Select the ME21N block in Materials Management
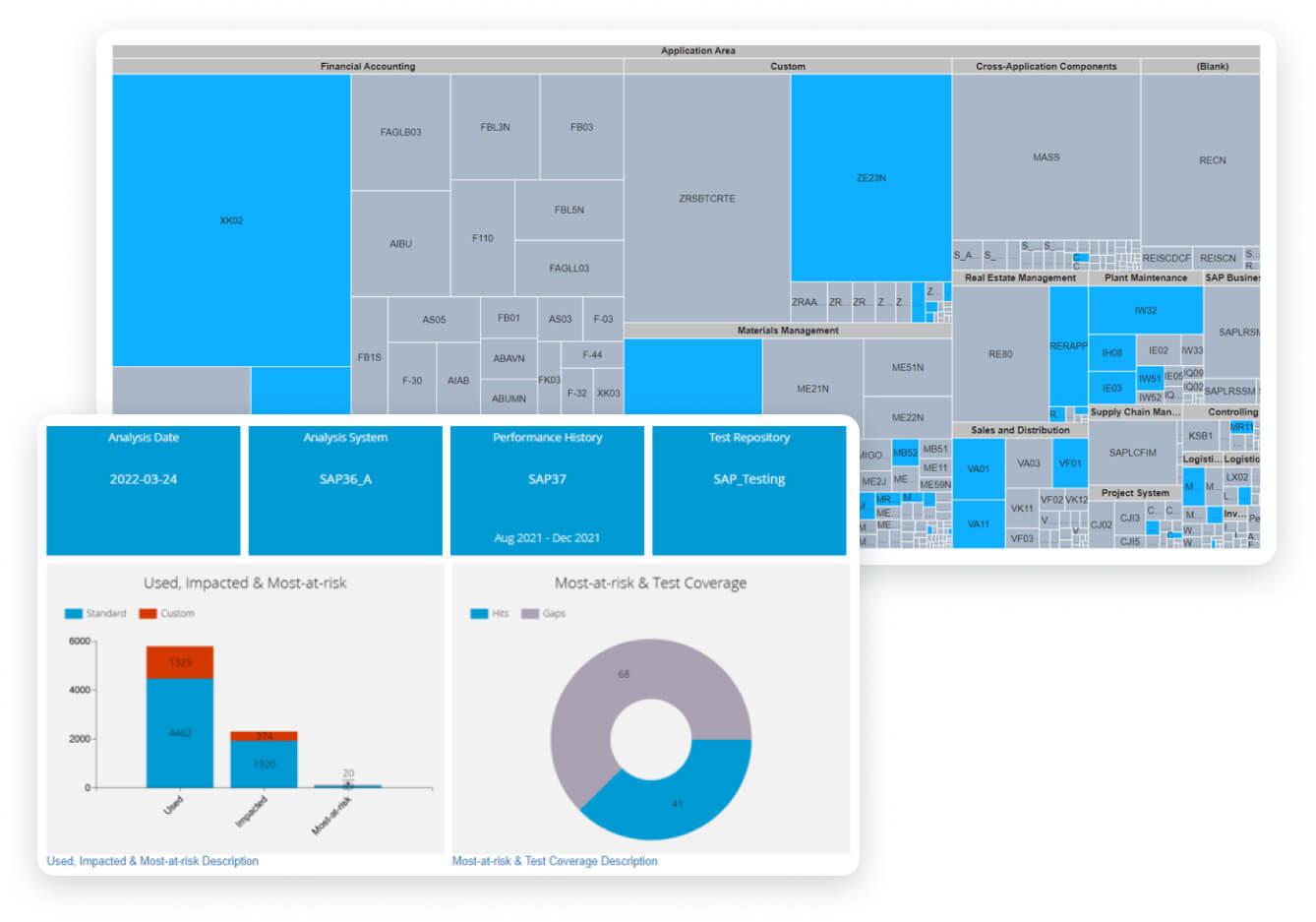Viewport: 1316px width, 922px height. [x=813, y=388]
